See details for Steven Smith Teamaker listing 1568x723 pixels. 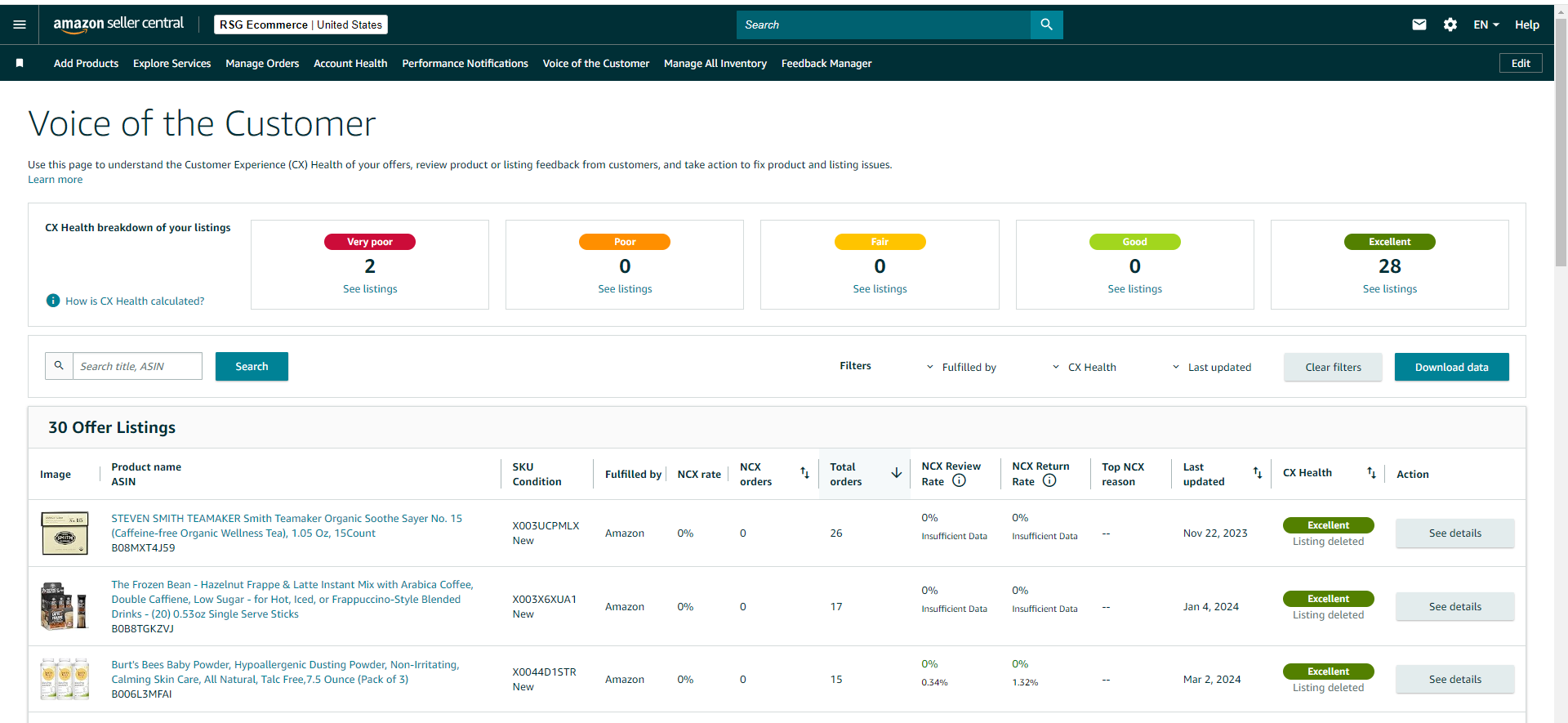(x=1454, y=533)
